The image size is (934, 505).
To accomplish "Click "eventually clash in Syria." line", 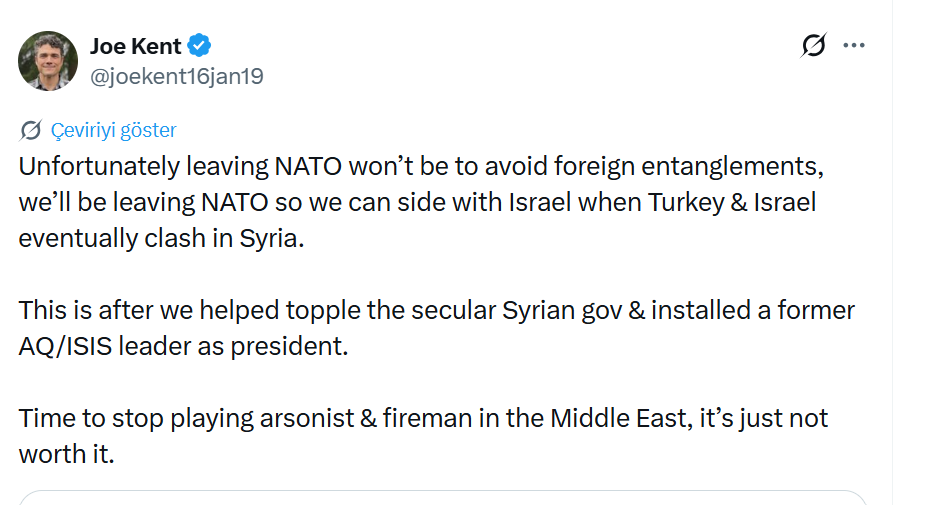I will pyautogui.click(x=160, y=239).
